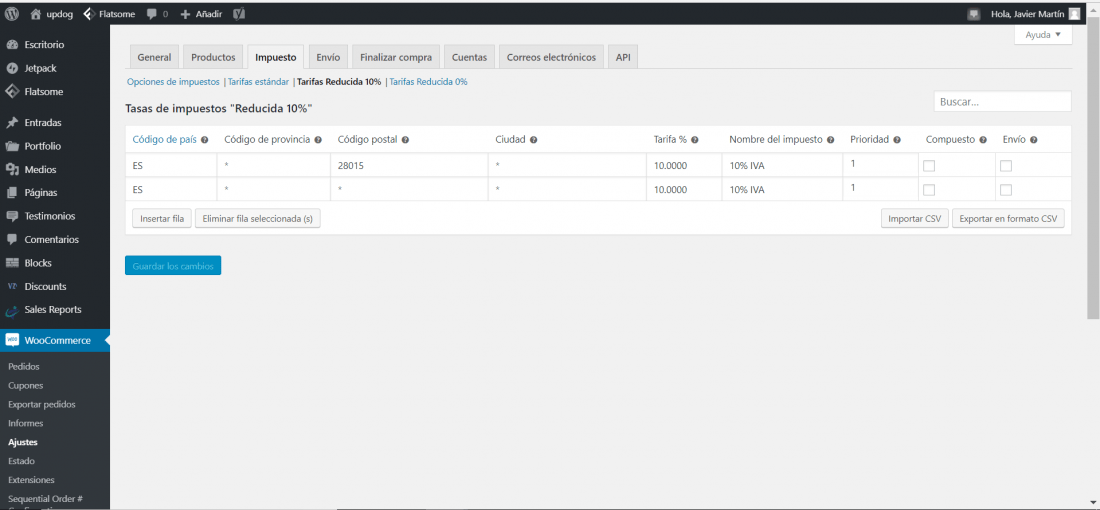Open the WooCommerce sidebar menu
Image resolution: width=1100 pixels, height=510 pixels.
55,340
